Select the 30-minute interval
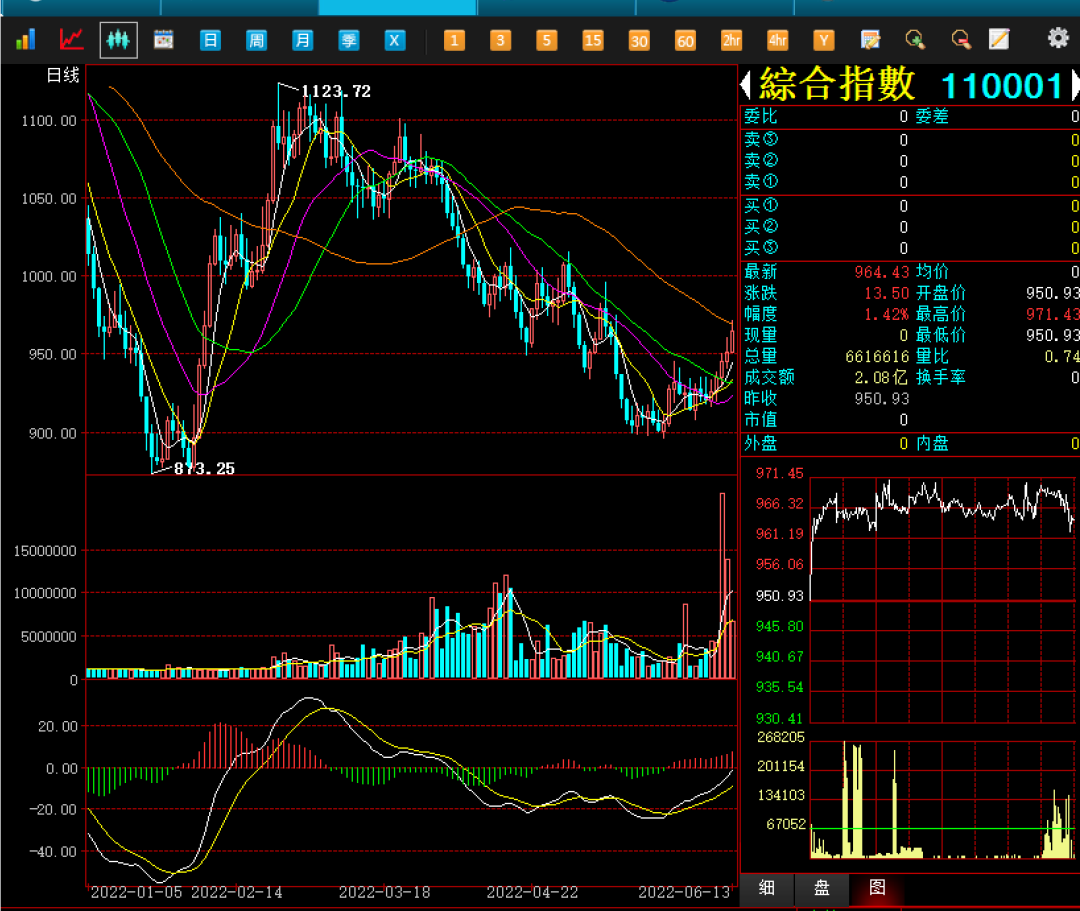This screenshot has width=1080, height=911. [639, 40]
